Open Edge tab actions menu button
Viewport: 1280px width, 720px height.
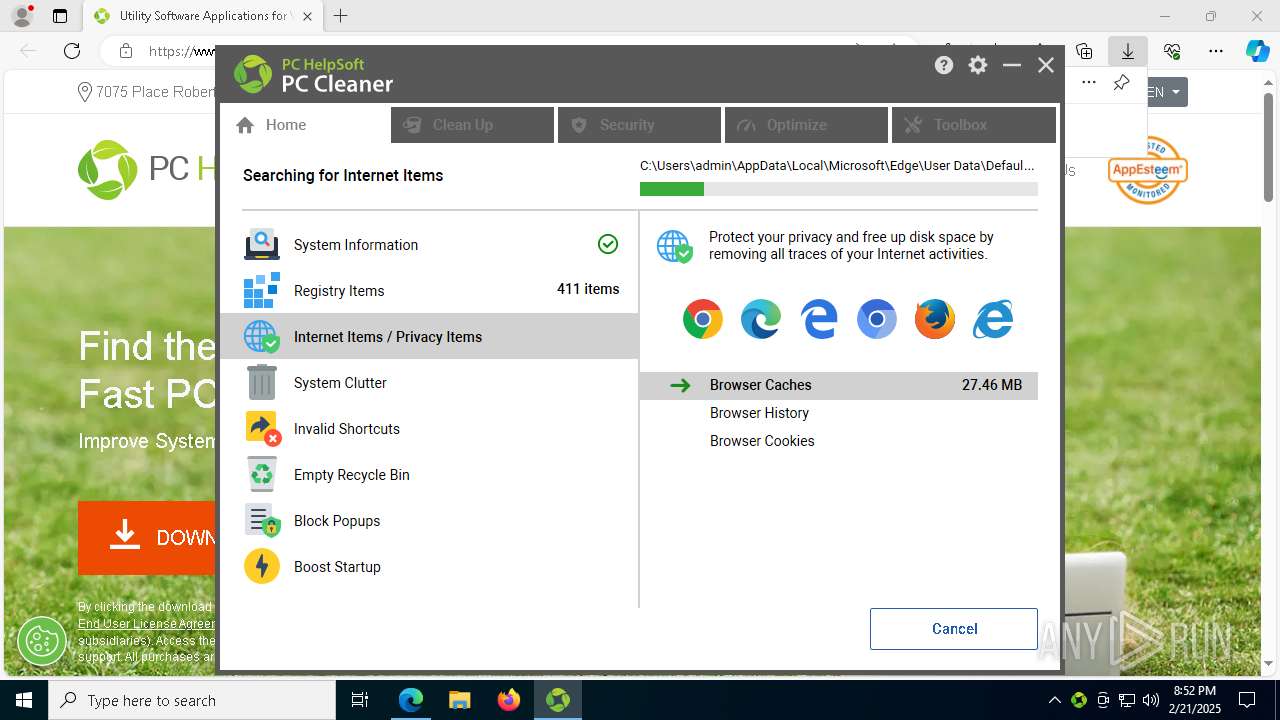click(x=60, y=16)
